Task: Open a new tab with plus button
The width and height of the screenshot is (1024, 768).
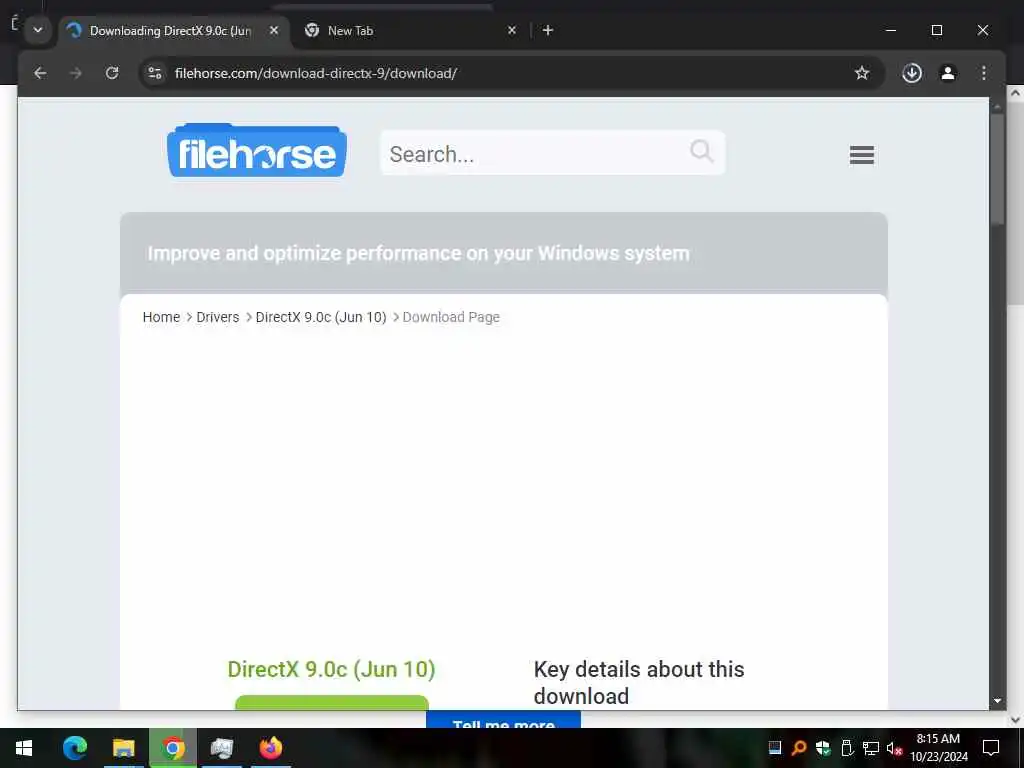Action: click(548, 30)
